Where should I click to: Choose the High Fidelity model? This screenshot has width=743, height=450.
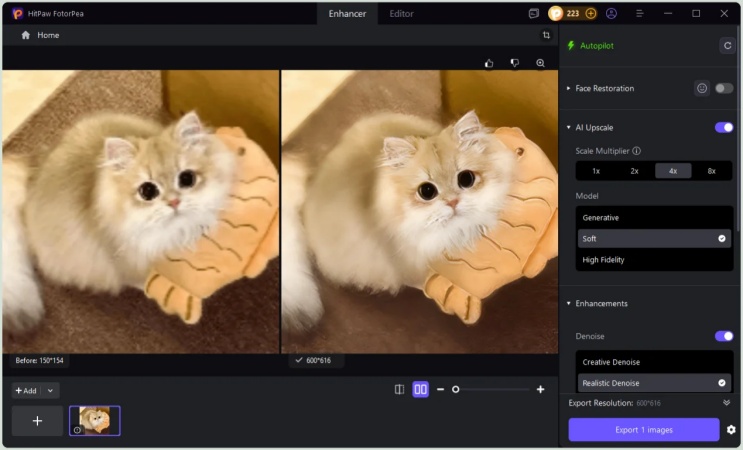click(654, 260)
